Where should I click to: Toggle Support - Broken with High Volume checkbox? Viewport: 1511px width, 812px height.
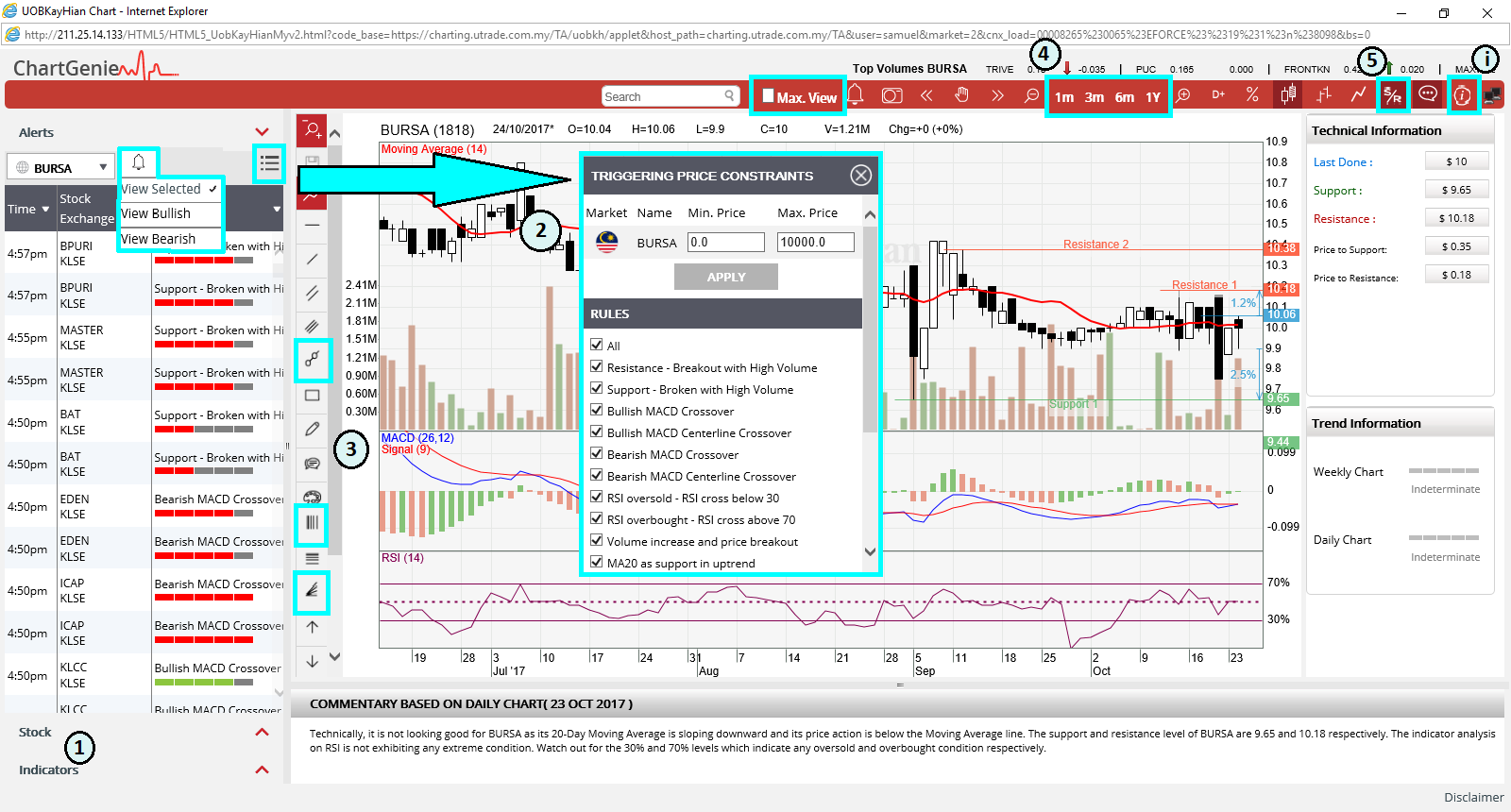click(x=597, y=388)
